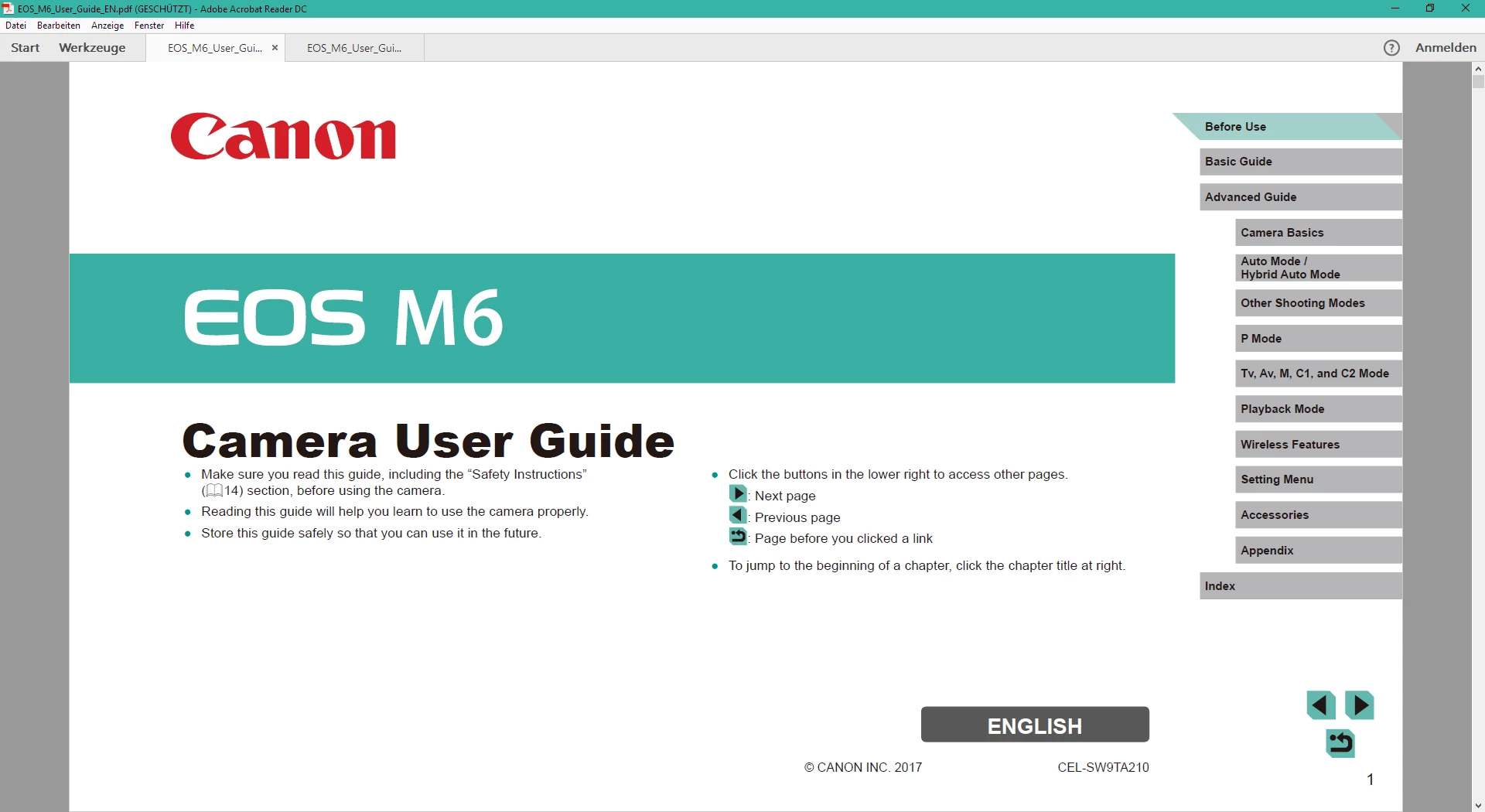Click the Camera User Guide heading

[428, 442]
